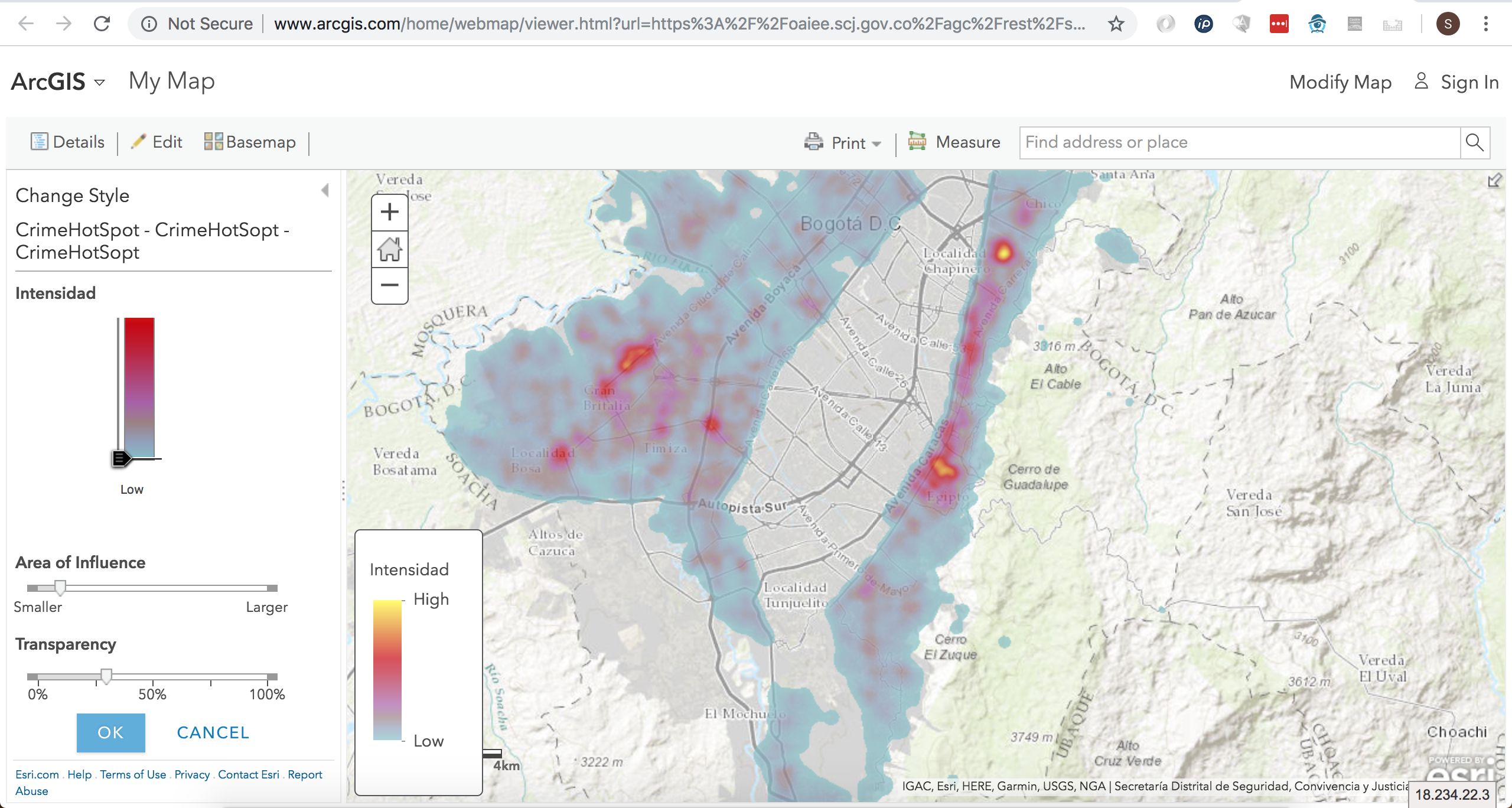Go forward in browser history

(64, 24)
